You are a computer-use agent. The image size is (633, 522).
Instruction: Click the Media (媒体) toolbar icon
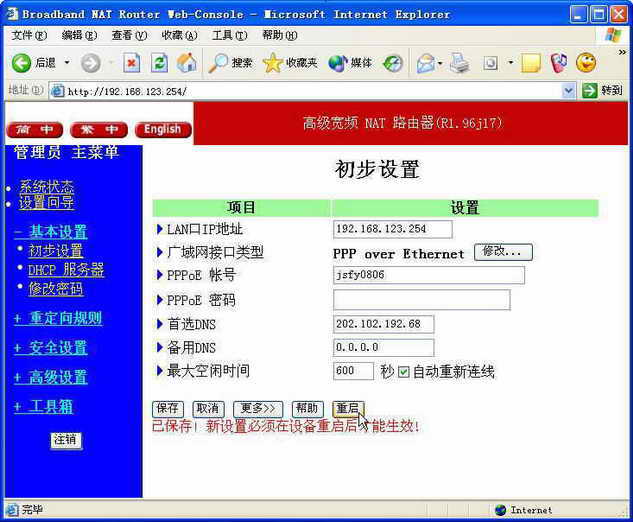coord(338,62)
